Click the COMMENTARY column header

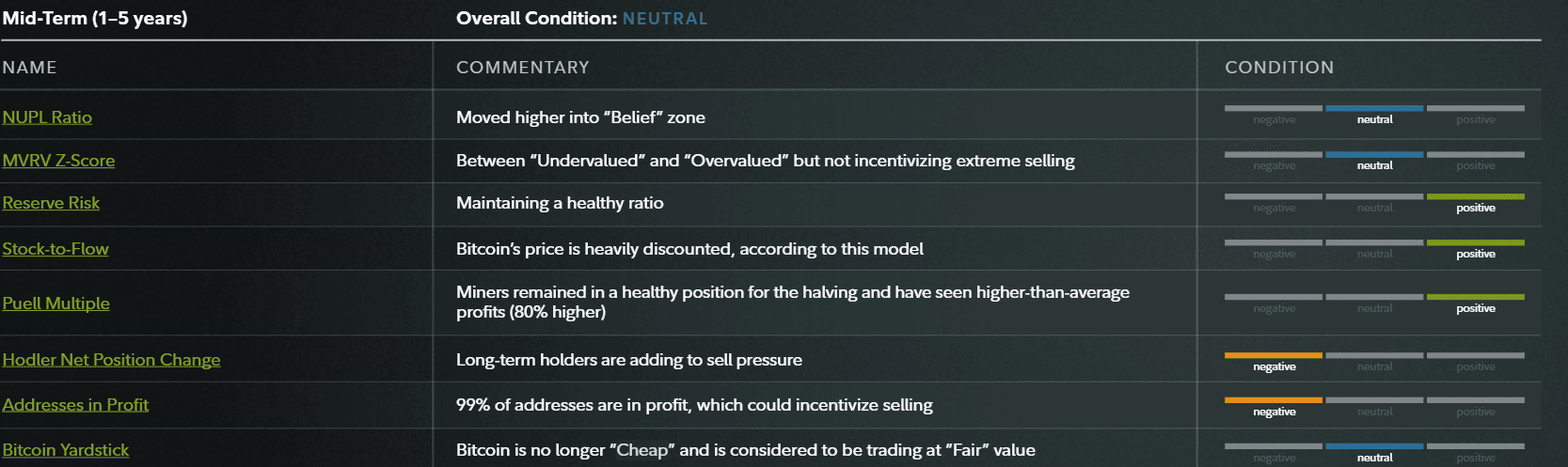522,68
